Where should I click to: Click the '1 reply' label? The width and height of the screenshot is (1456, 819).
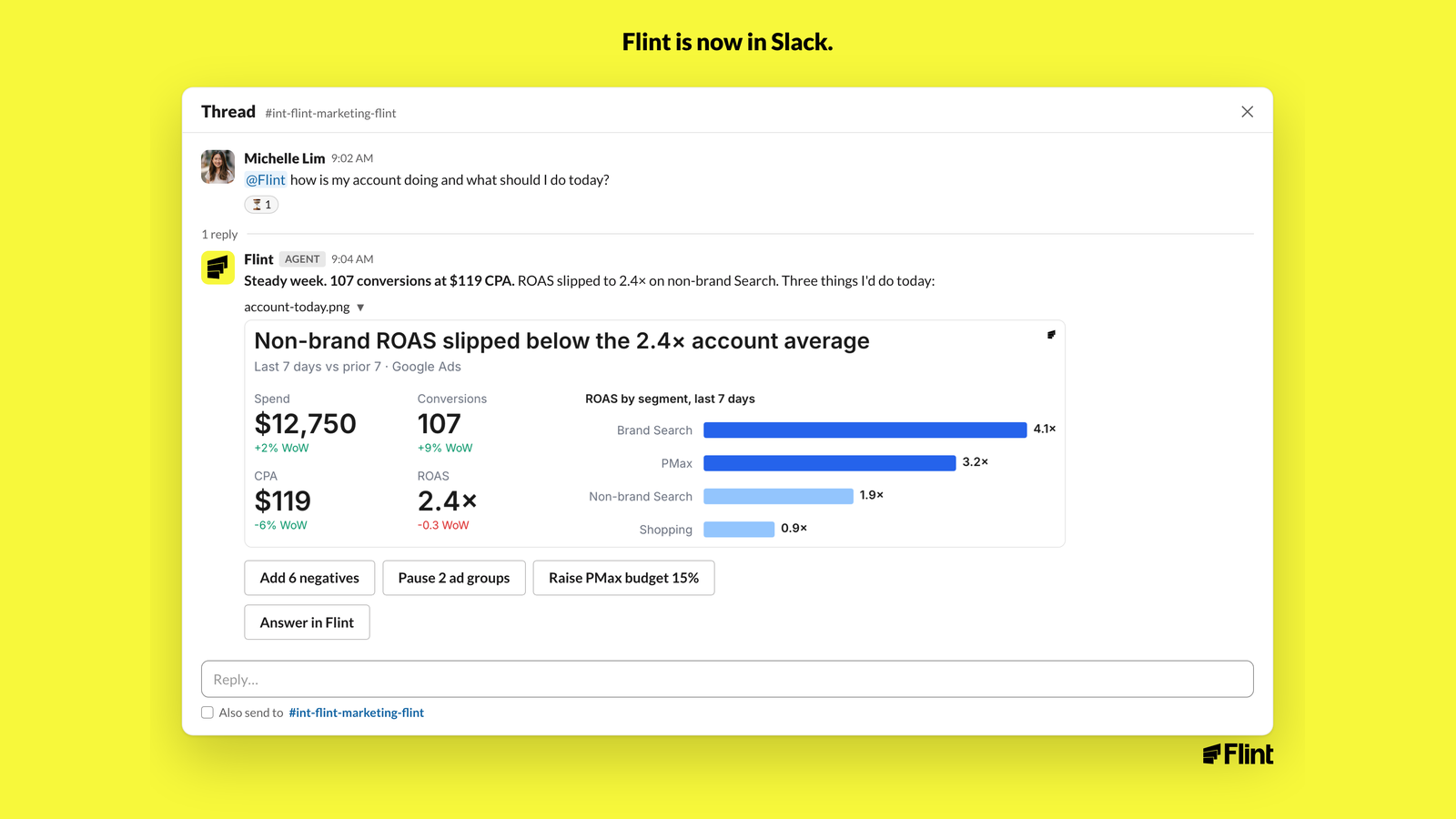[219, 235]
